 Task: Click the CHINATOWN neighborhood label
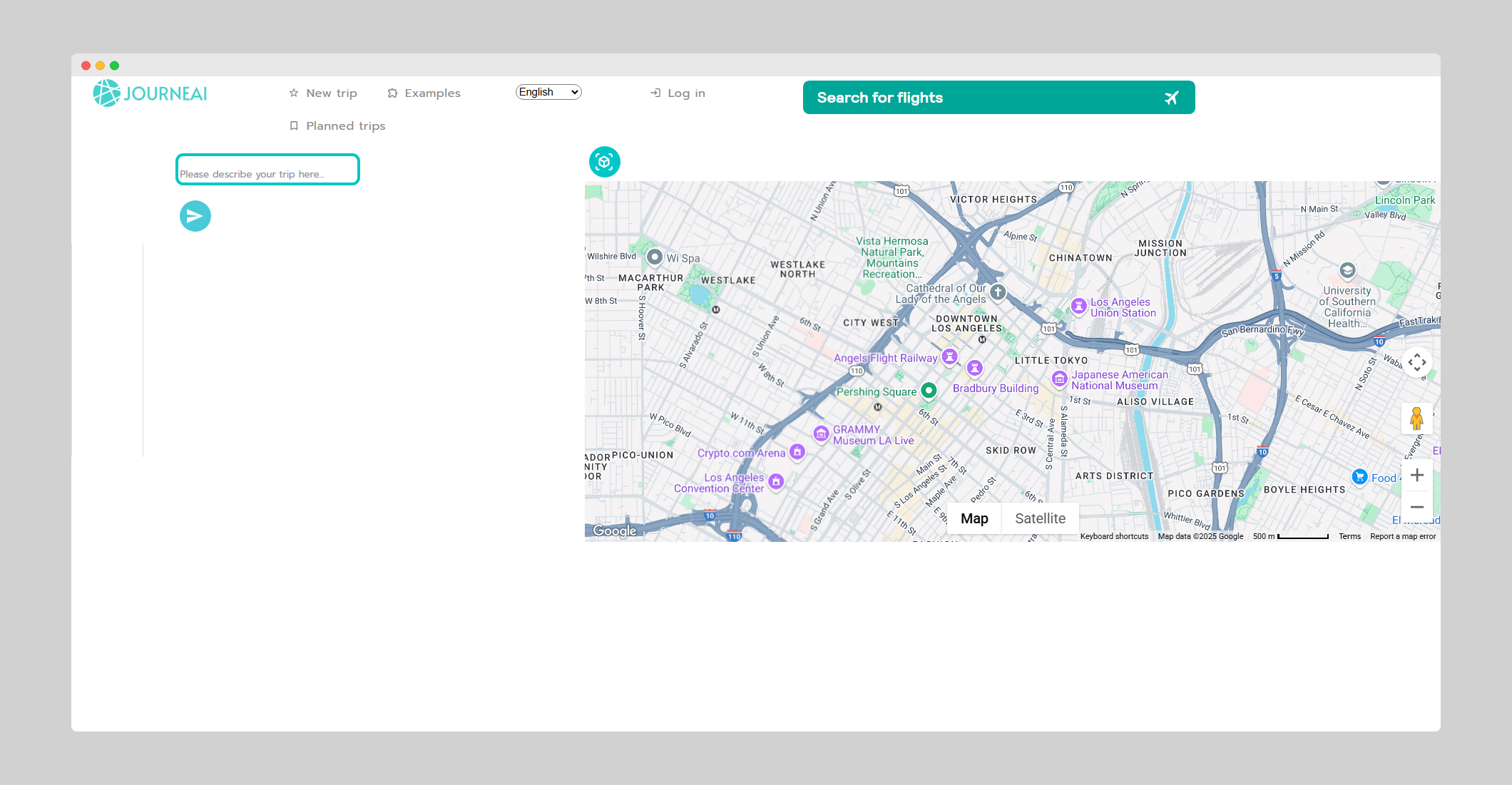[x=1081, y=258]
